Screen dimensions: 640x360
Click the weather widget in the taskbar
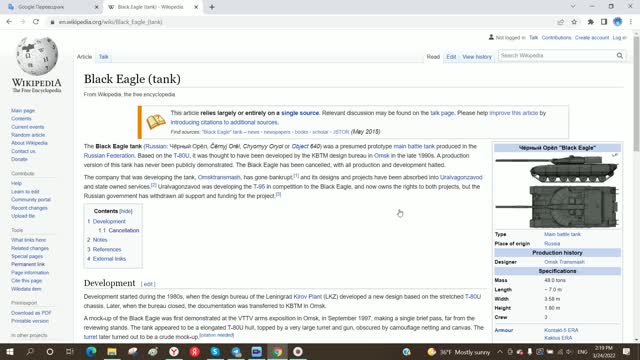[x=459, y=352]
